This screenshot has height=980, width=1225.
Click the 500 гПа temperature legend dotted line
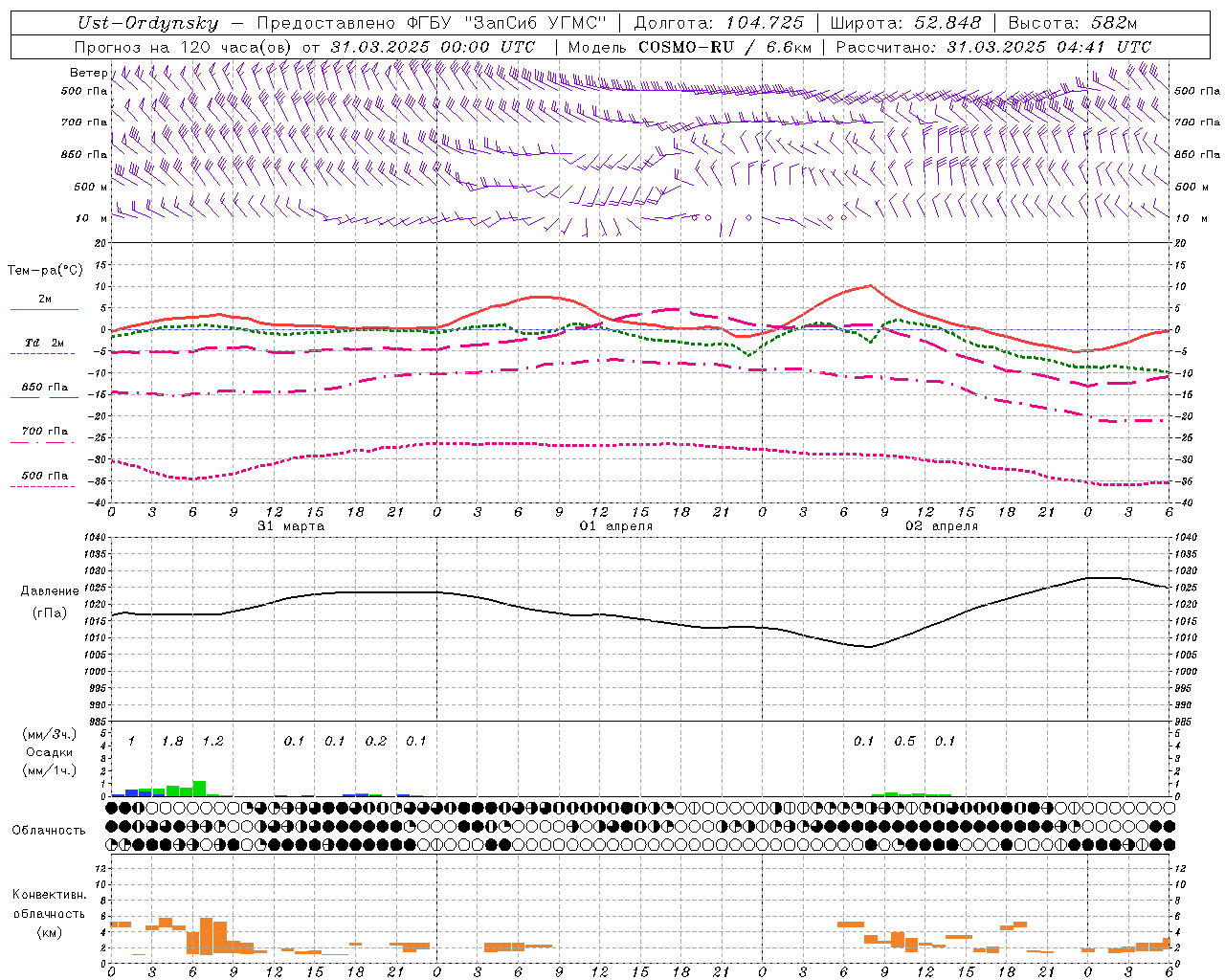click(x=43, y=486)
